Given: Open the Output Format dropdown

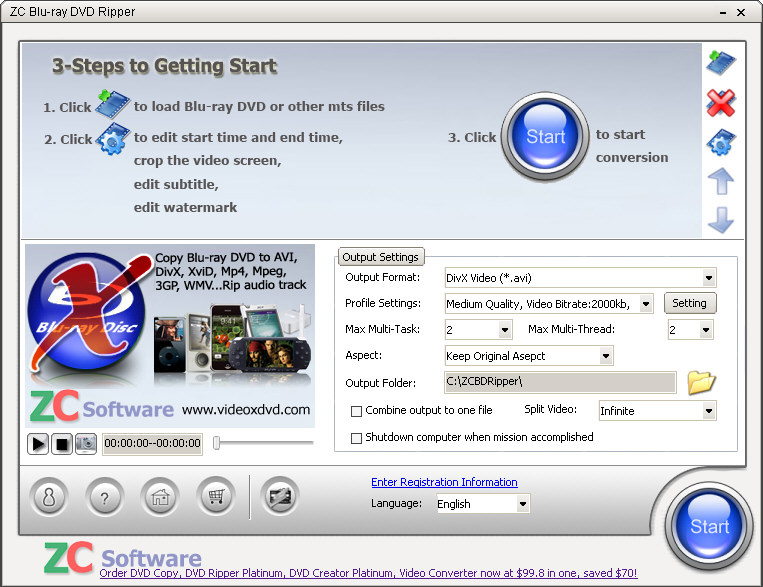Looking at the screenshot, I should click(708, 278).
